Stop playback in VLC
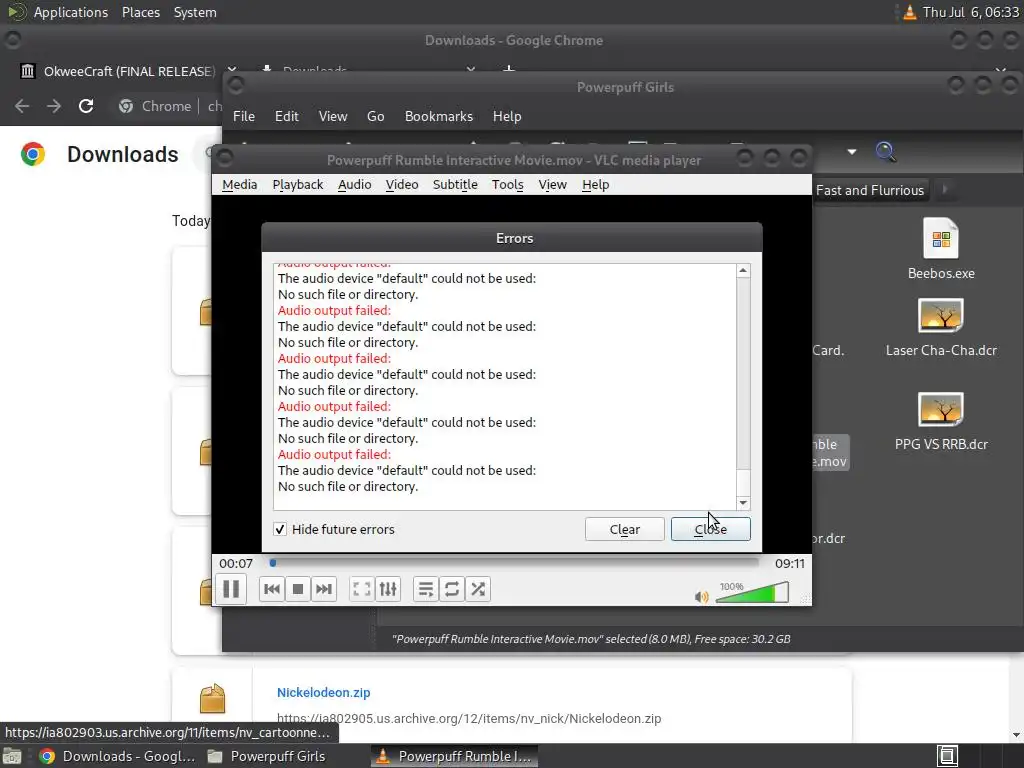The width and height of the screenshot is (1024, 768). [x=298, y=589]
